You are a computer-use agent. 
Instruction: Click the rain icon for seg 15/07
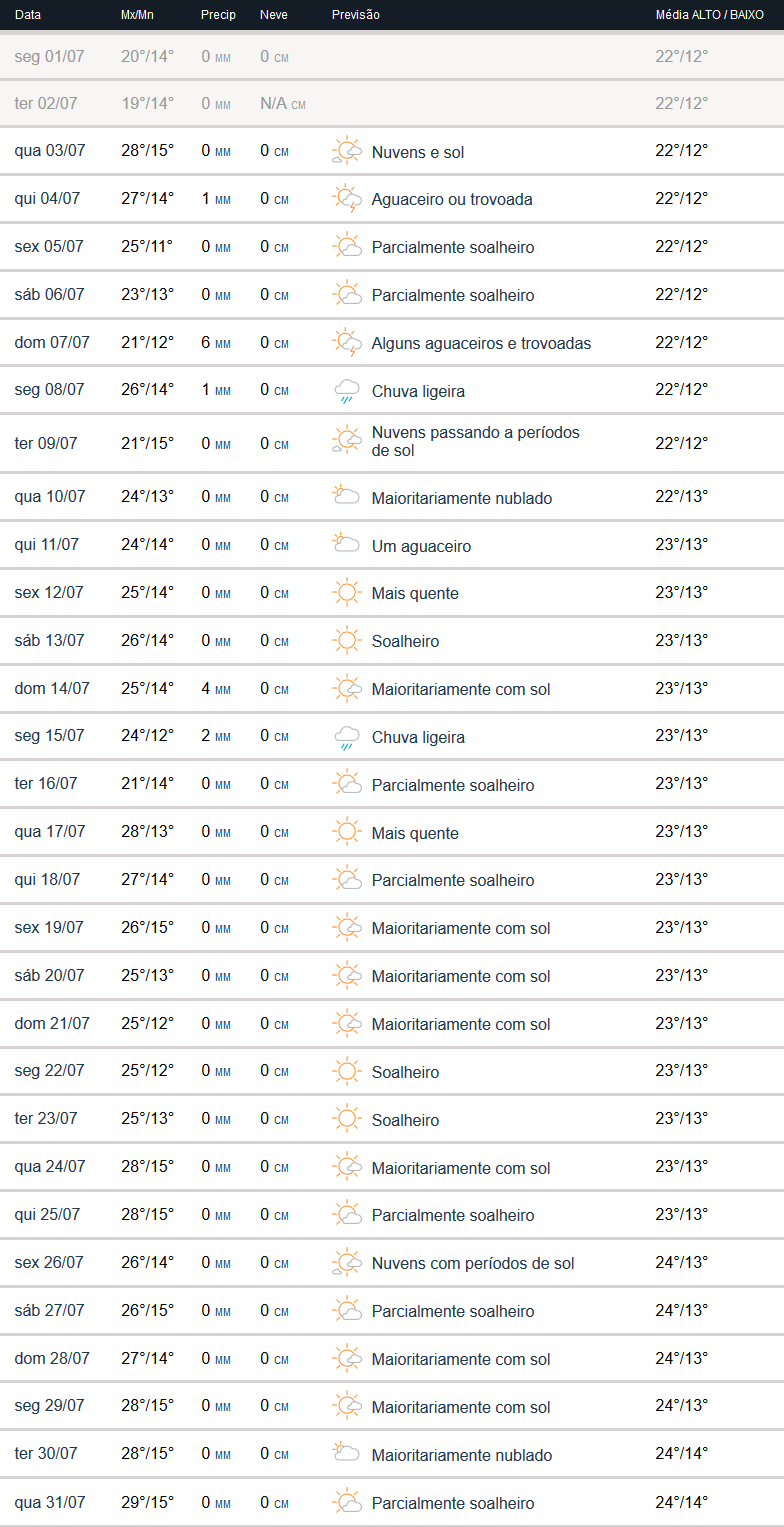tap(346, 737)
